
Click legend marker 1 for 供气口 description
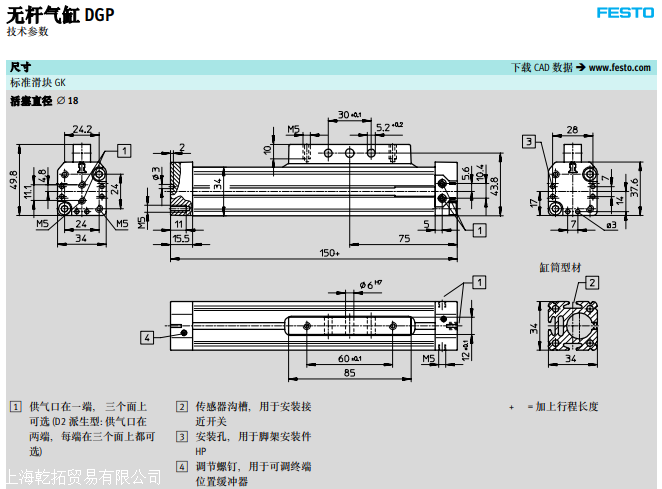(x=15, y=407)
